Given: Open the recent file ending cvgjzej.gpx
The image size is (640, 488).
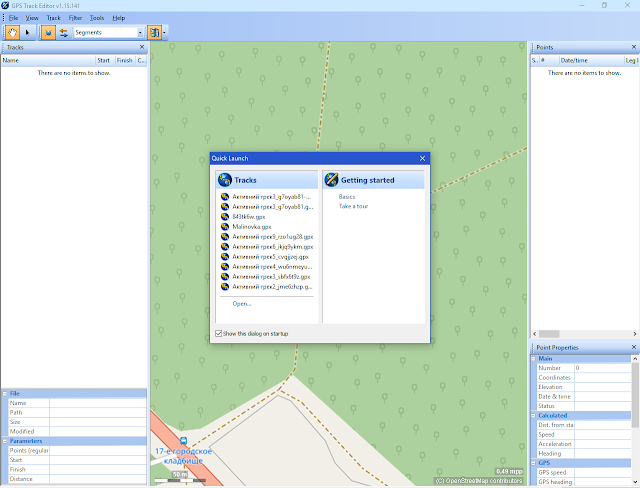Looking at the screenshot, I should [270, 257].
